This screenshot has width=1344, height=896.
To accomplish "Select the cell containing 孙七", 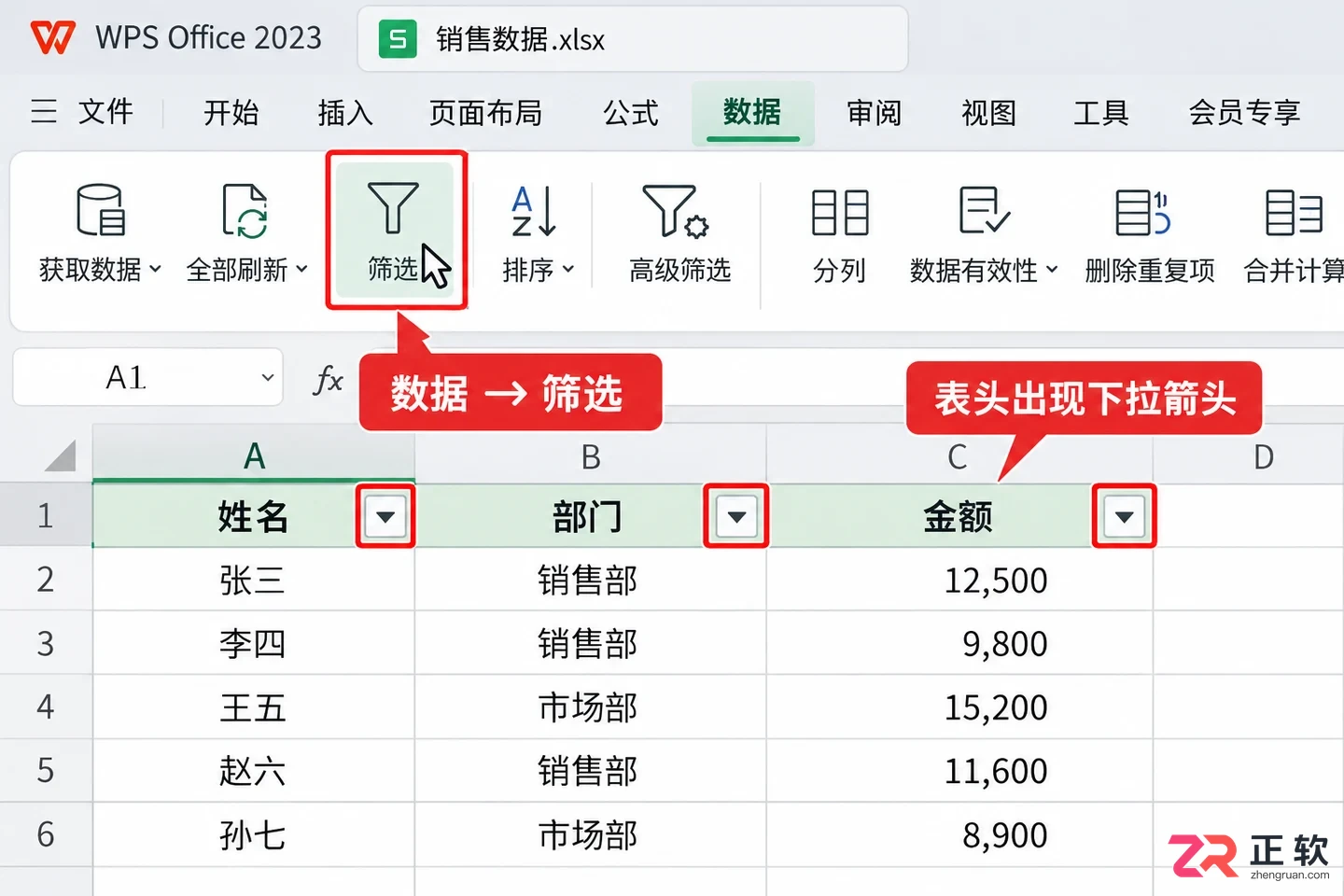I will 254,833.
